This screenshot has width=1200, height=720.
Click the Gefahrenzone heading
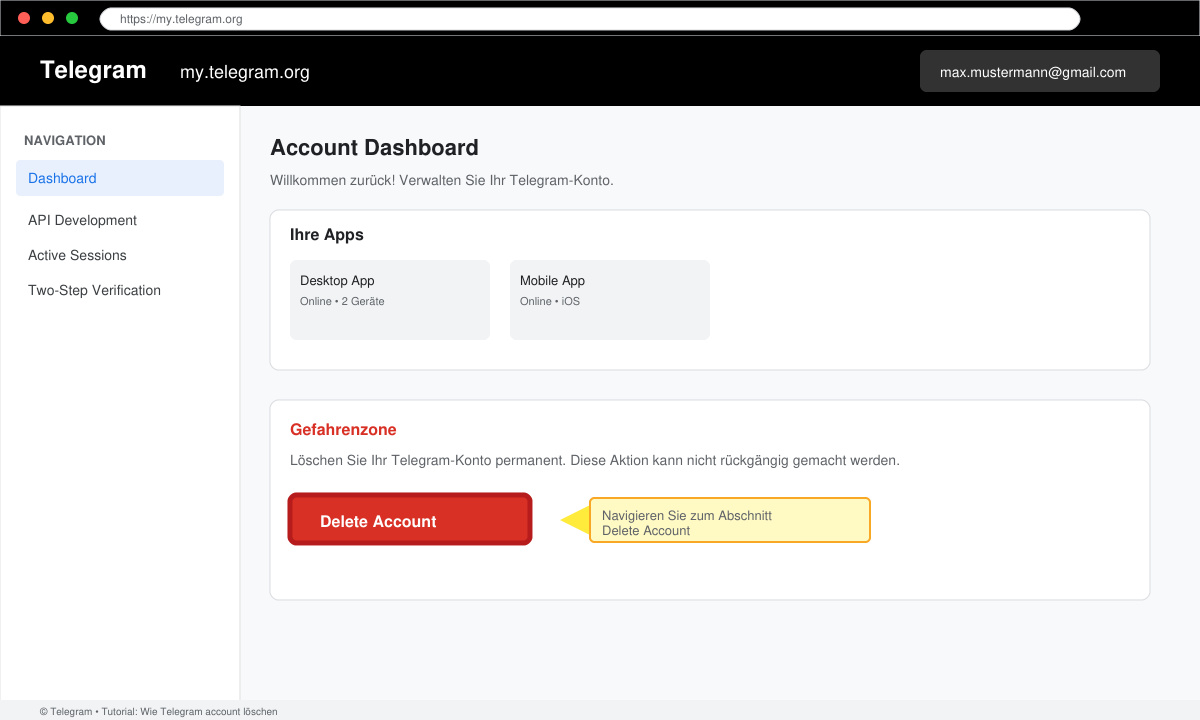343,430
